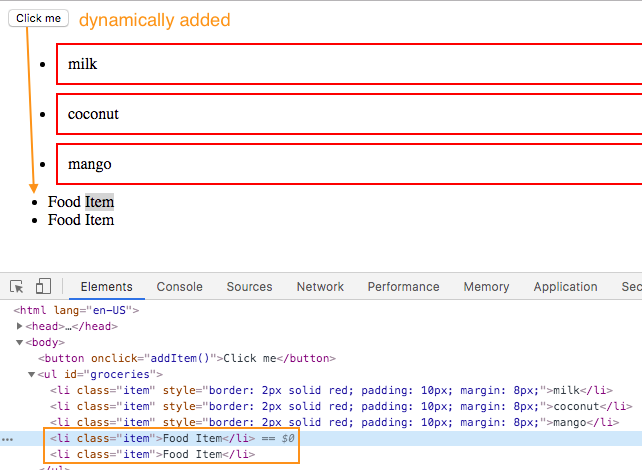Select the coconut li node in the DOM tree
This screenshot has height=470, width=642.
click(341, 406)
